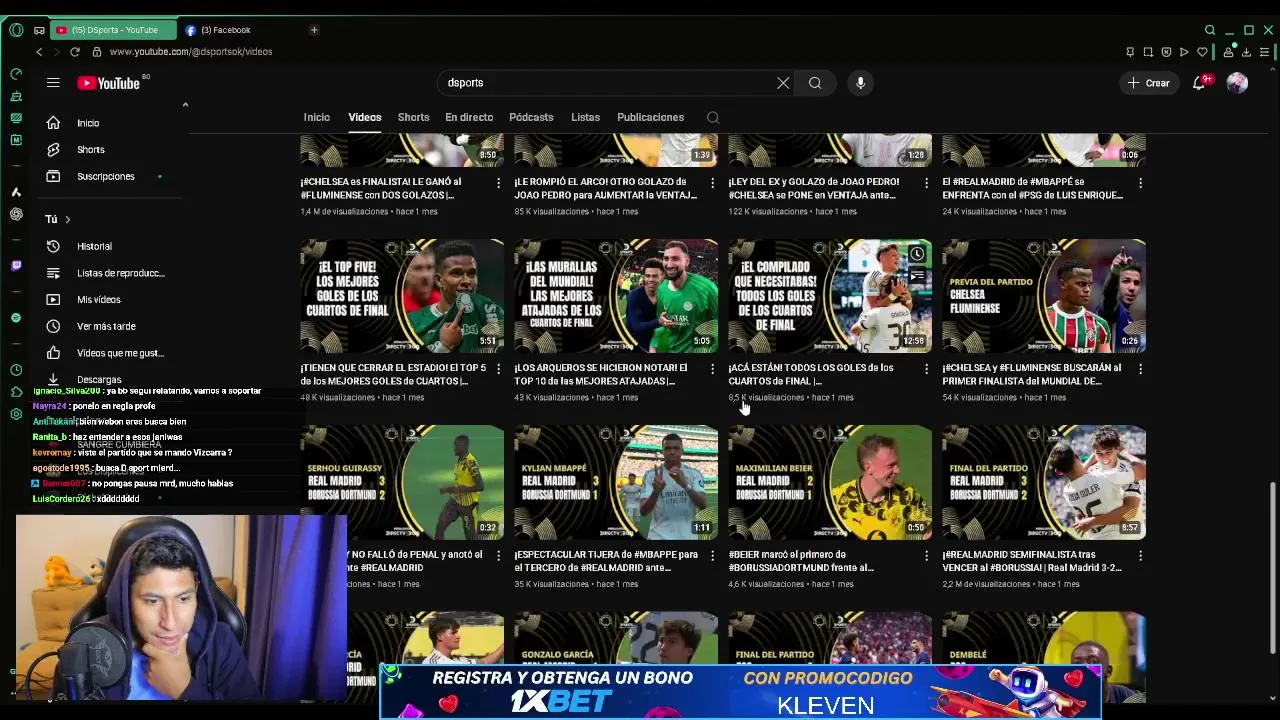
Task: Open options for LOS ARQUEROS SE HICIERON NOTAR video
Action: coord(712,369)
